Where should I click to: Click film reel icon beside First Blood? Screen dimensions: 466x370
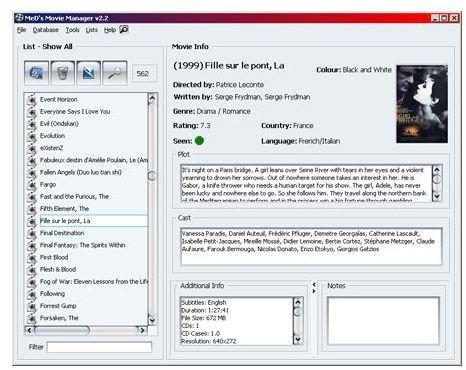(x=32, y=258)
